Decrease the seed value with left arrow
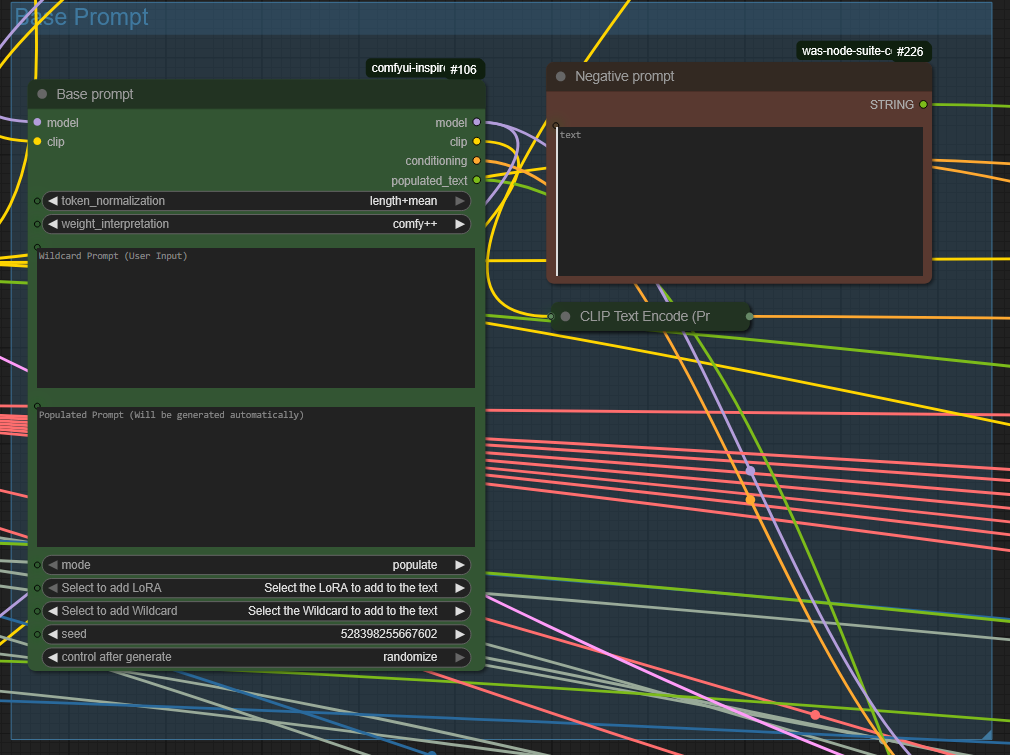The height and width of the screenshot is (755, 1010). coord(53,634)
